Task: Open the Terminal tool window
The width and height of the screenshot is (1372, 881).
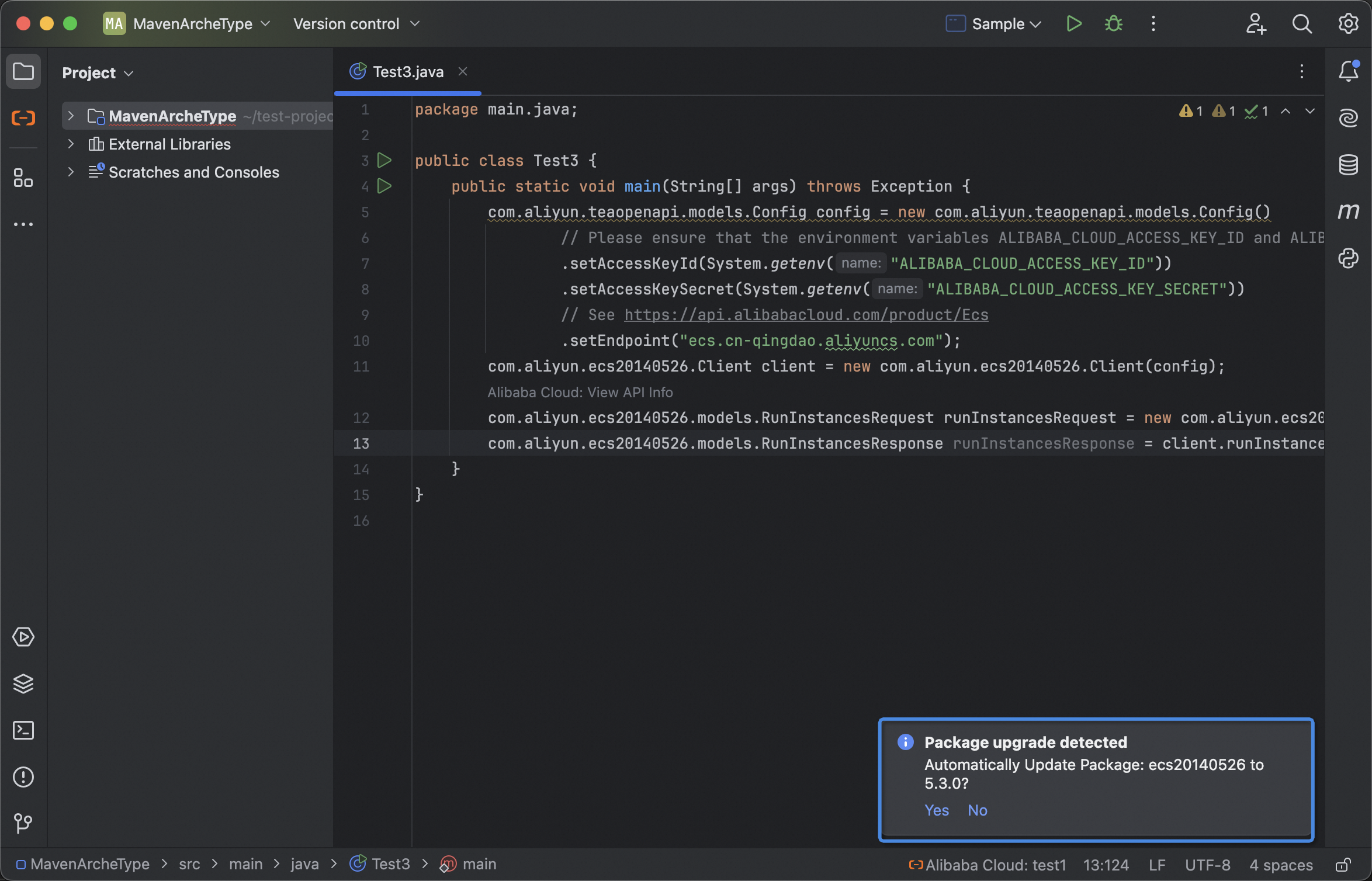Action: 23,730
